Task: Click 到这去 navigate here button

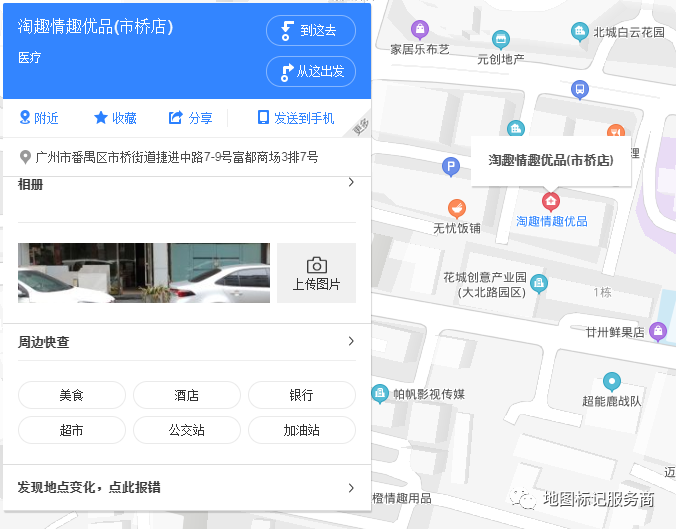Action: pos(310,31)
